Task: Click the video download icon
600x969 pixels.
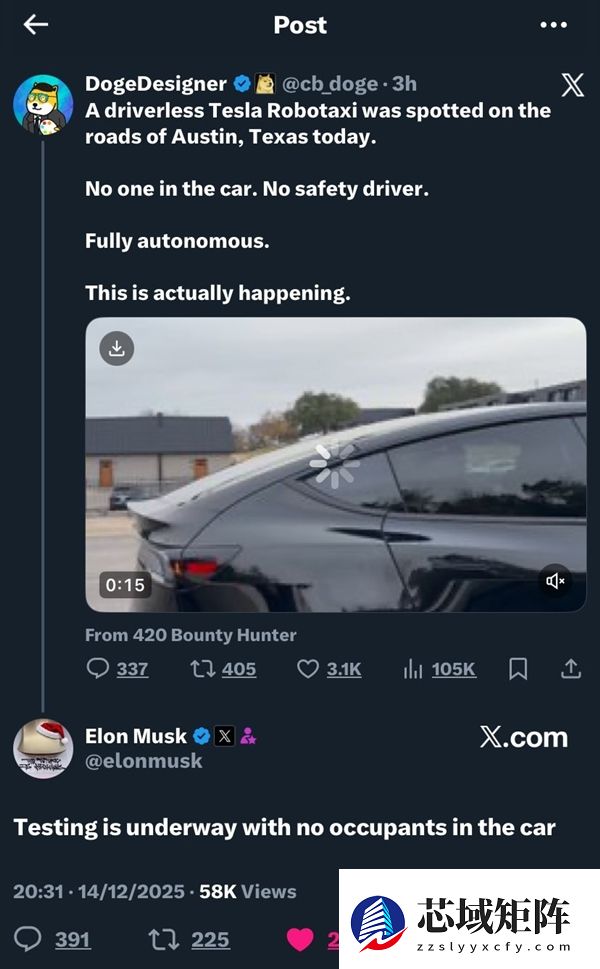Action: tap(117, 348)
